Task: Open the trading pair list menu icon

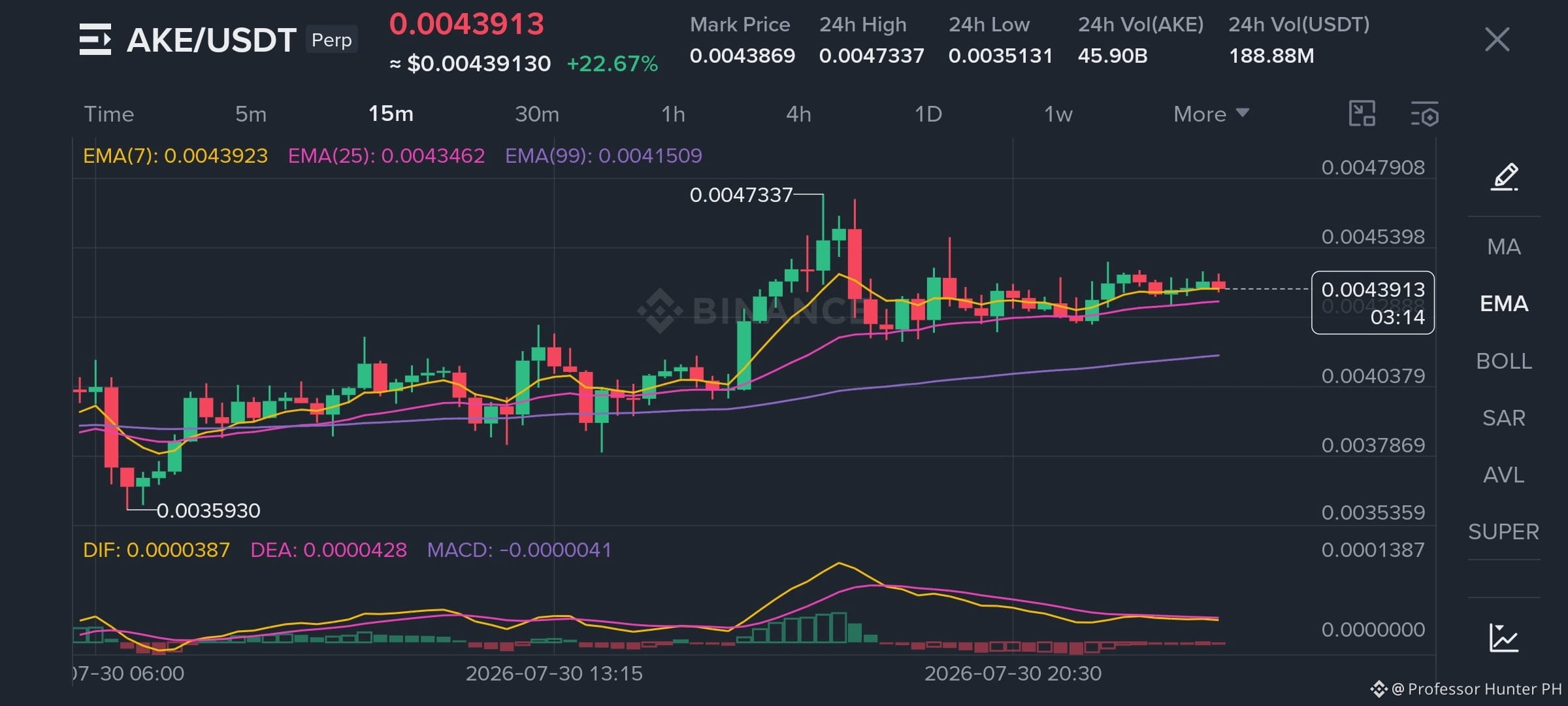Action: pos(95,39)
